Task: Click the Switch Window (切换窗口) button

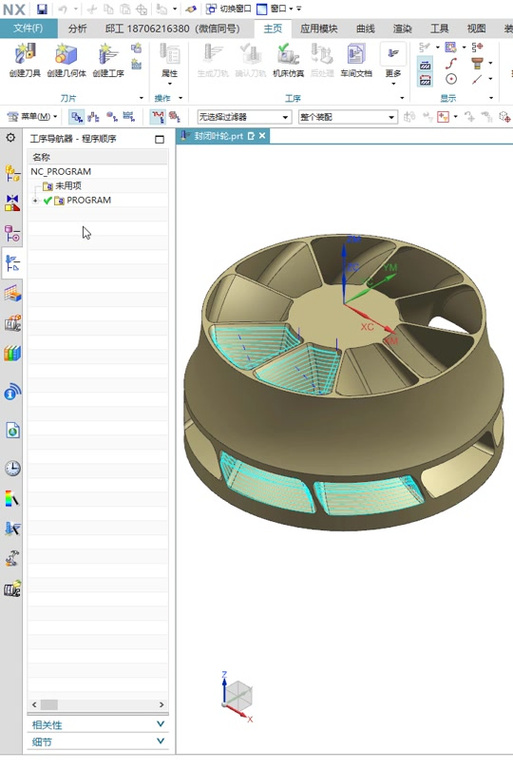Action: (228, 9)
